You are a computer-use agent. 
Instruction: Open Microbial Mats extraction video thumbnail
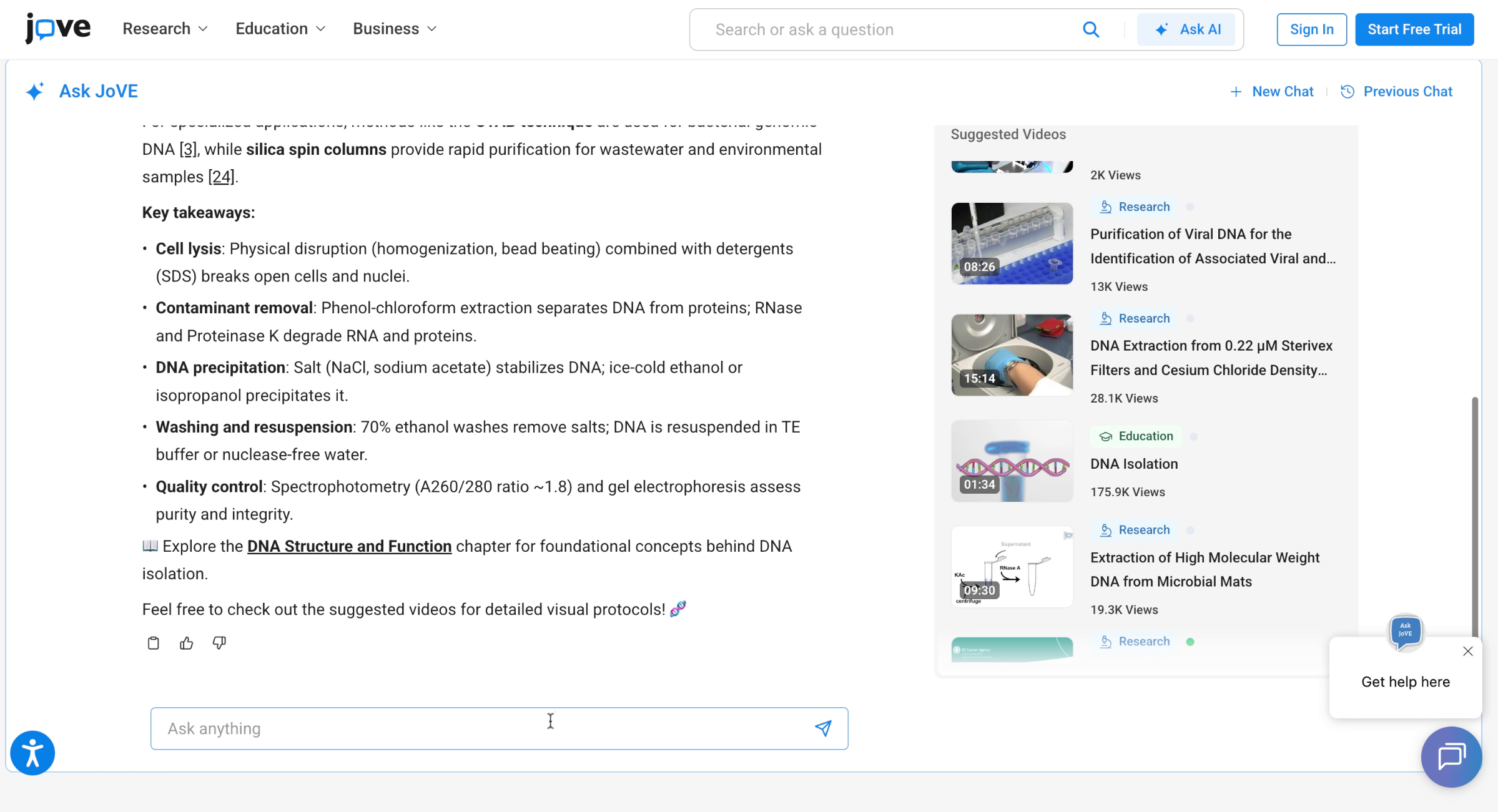coord(1012,567)
